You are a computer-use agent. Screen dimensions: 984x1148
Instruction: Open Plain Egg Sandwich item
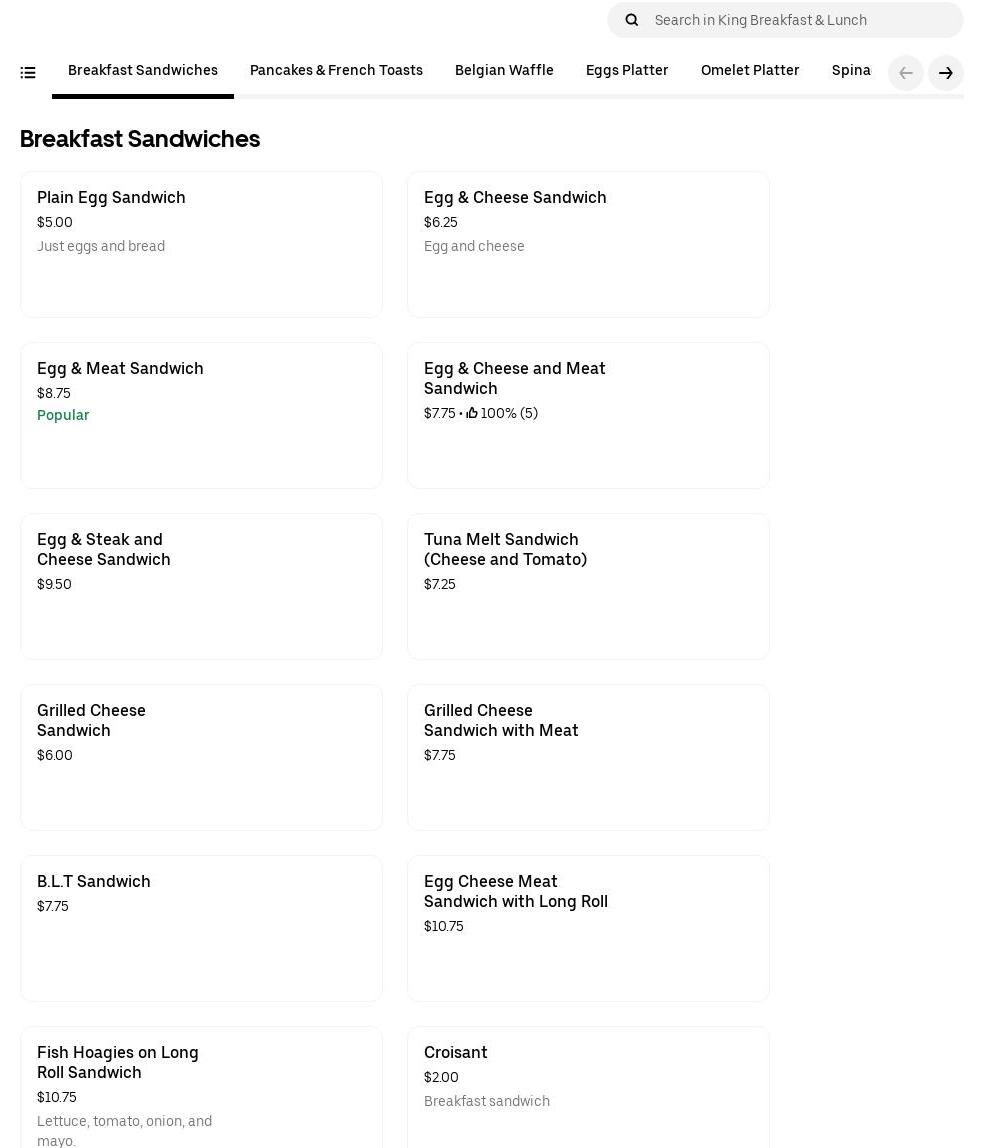point(201,244)
